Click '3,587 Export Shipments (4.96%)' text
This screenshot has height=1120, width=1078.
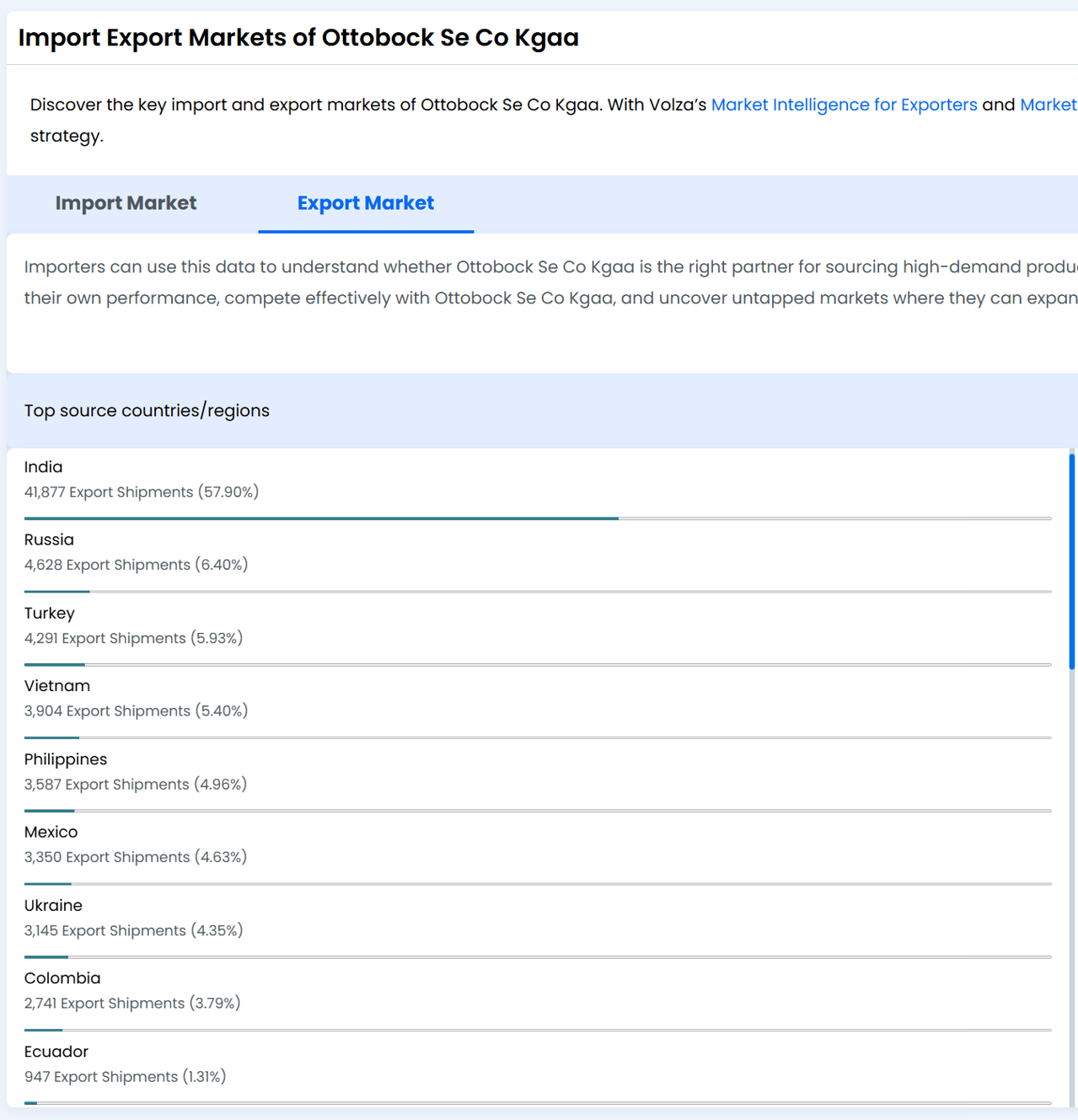coord(136,785)
